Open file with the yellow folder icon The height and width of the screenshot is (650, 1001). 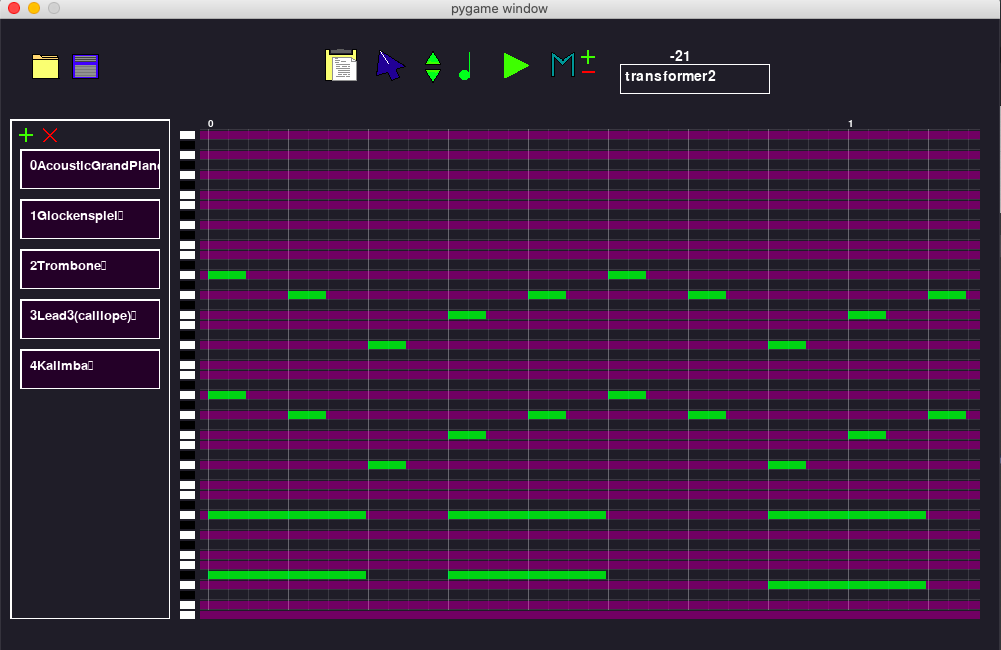tap(45, 66)
